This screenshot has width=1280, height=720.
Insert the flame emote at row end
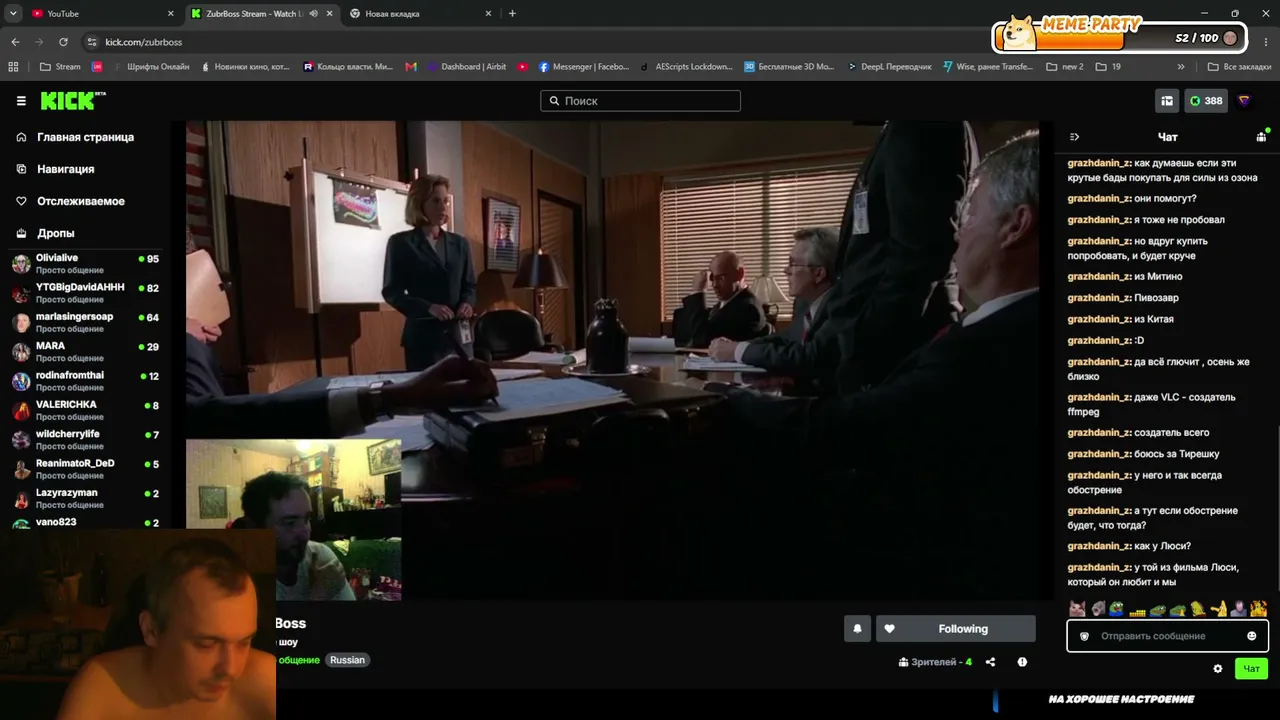1258,608
